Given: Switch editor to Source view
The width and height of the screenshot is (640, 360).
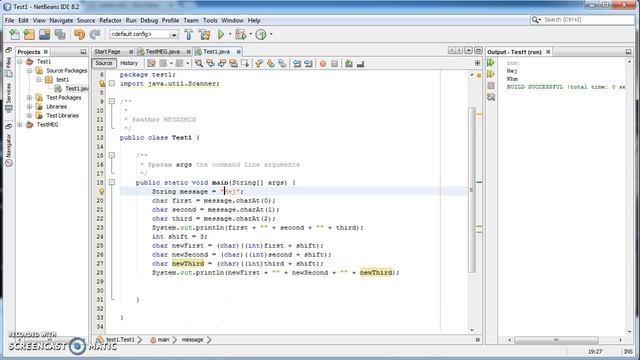Looking at the screenshot, I should tap(104, 63).
